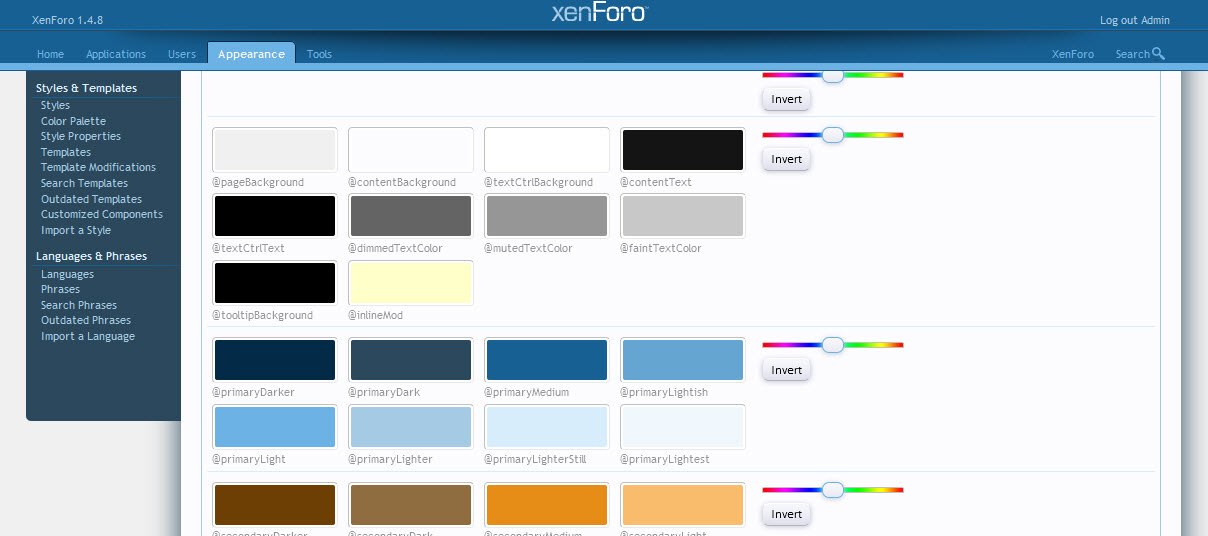
Task: Click Invert button beside primary colors
Action: pyautogui.click(x=786, y=370)
